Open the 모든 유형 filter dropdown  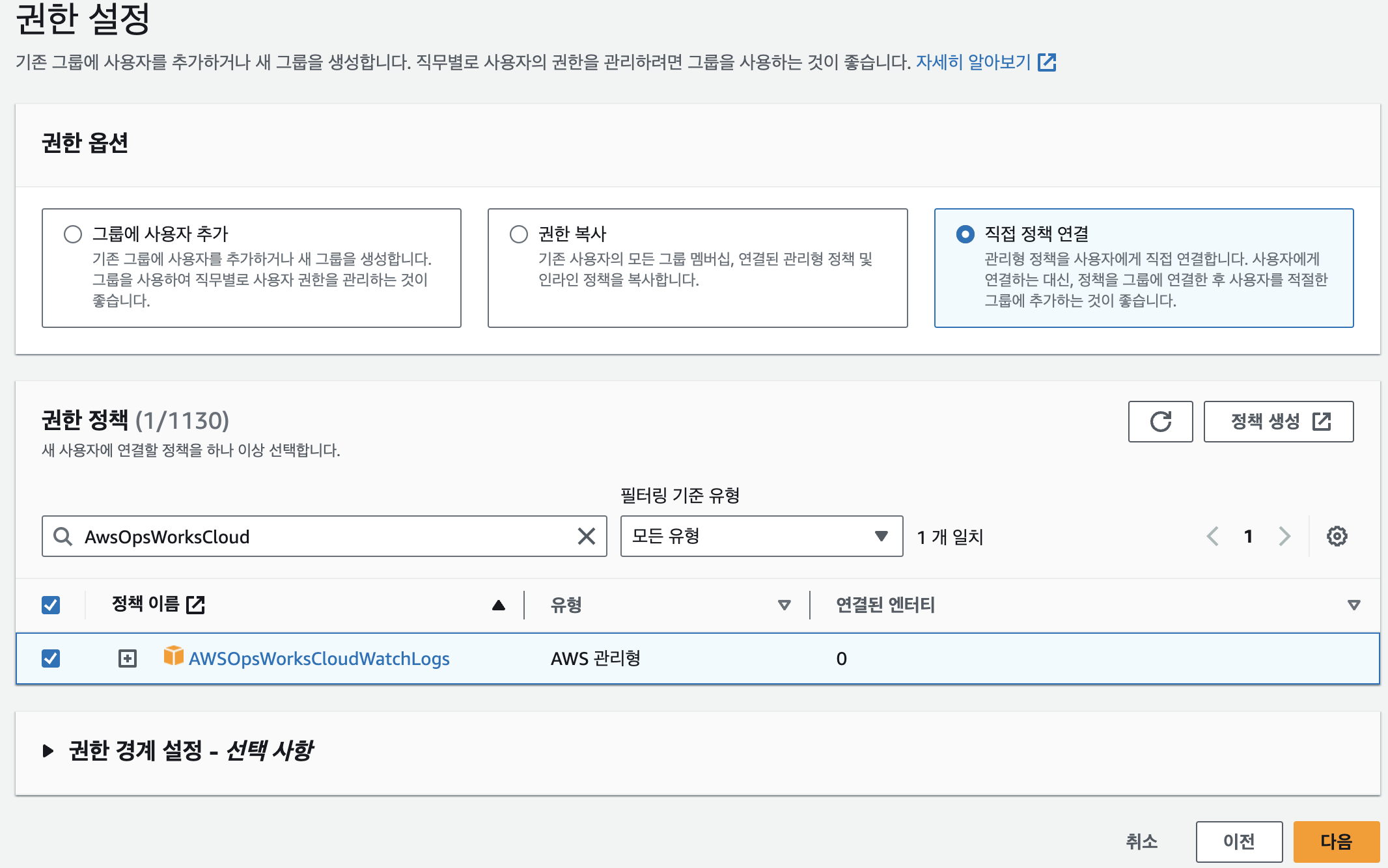pyautogui.click(x=761, y=536)
